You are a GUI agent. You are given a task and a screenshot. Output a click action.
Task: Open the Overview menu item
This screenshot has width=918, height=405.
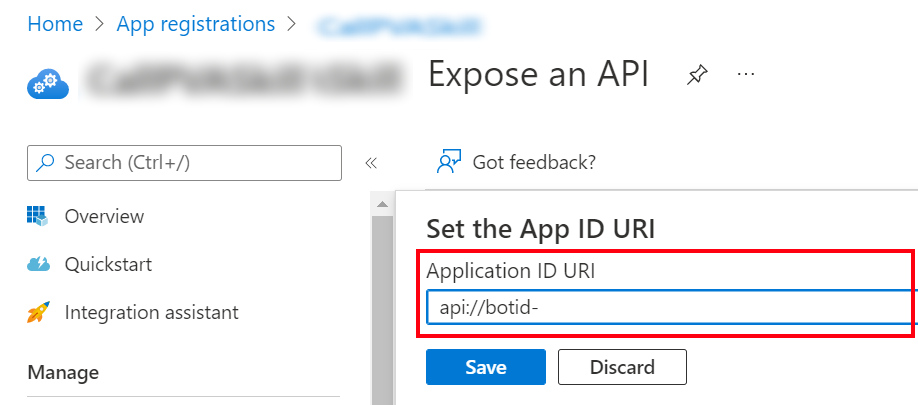(104, 216)
